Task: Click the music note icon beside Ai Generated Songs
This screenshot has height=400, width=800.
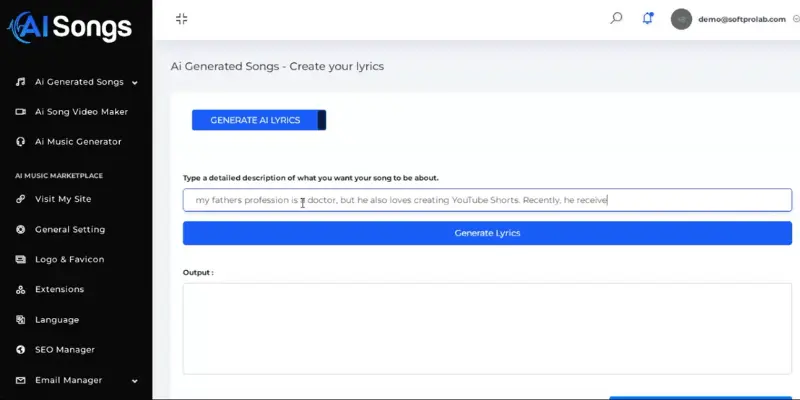Action: point(20,82)
